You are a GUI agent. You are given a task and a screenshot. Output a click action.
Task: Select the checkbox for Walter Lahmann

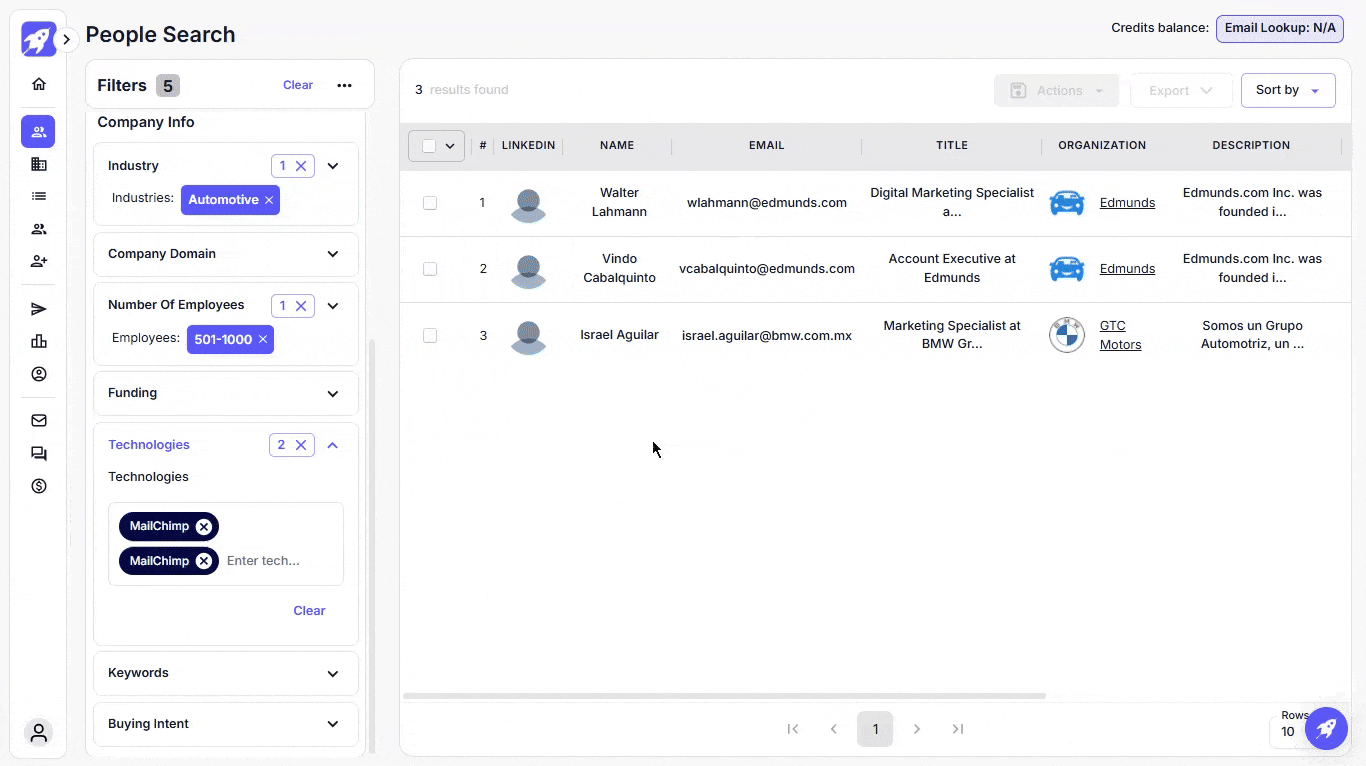[430, 203]
